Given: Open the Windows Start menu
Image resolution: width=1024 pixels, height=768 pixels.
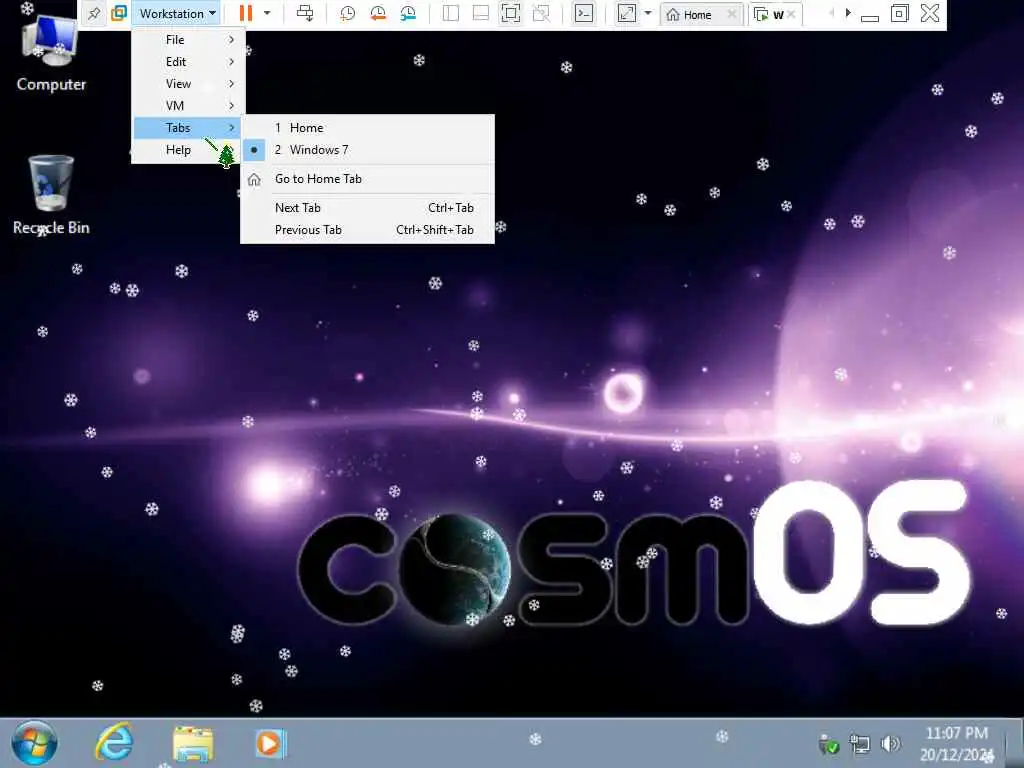Looking at the screenshot, I should tap(34, 743).
